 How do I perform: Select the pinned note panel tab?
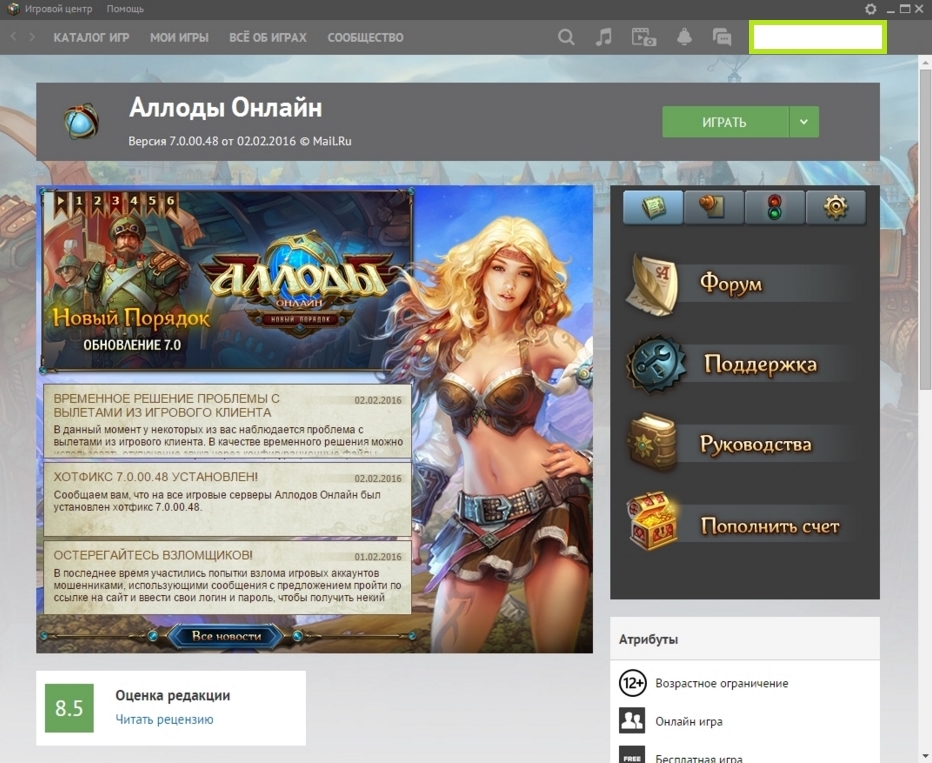click(x=713, y=207)
